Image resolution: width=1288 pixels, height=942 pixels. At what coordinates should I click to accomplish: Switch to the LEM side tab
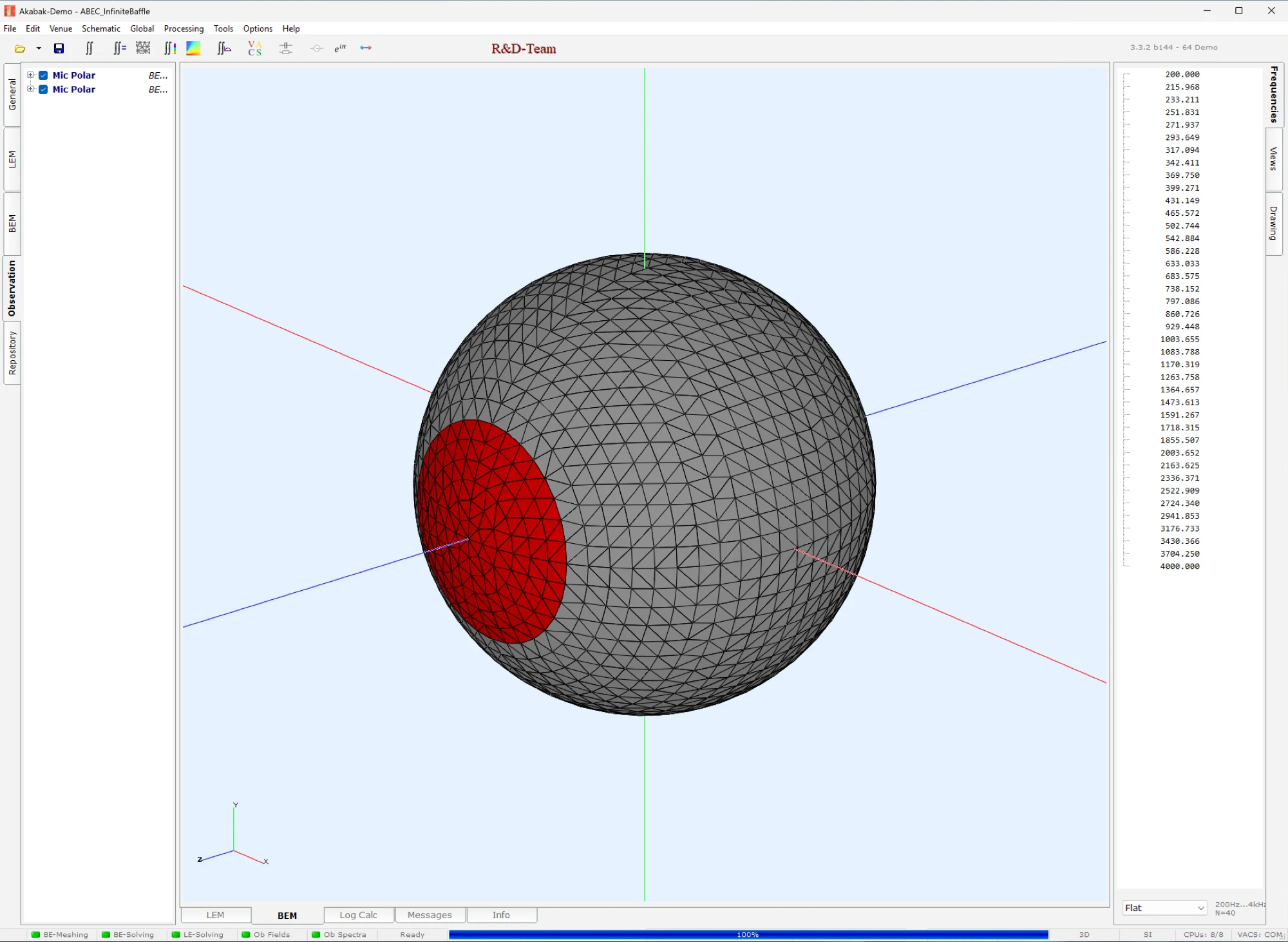click(12, 159)
